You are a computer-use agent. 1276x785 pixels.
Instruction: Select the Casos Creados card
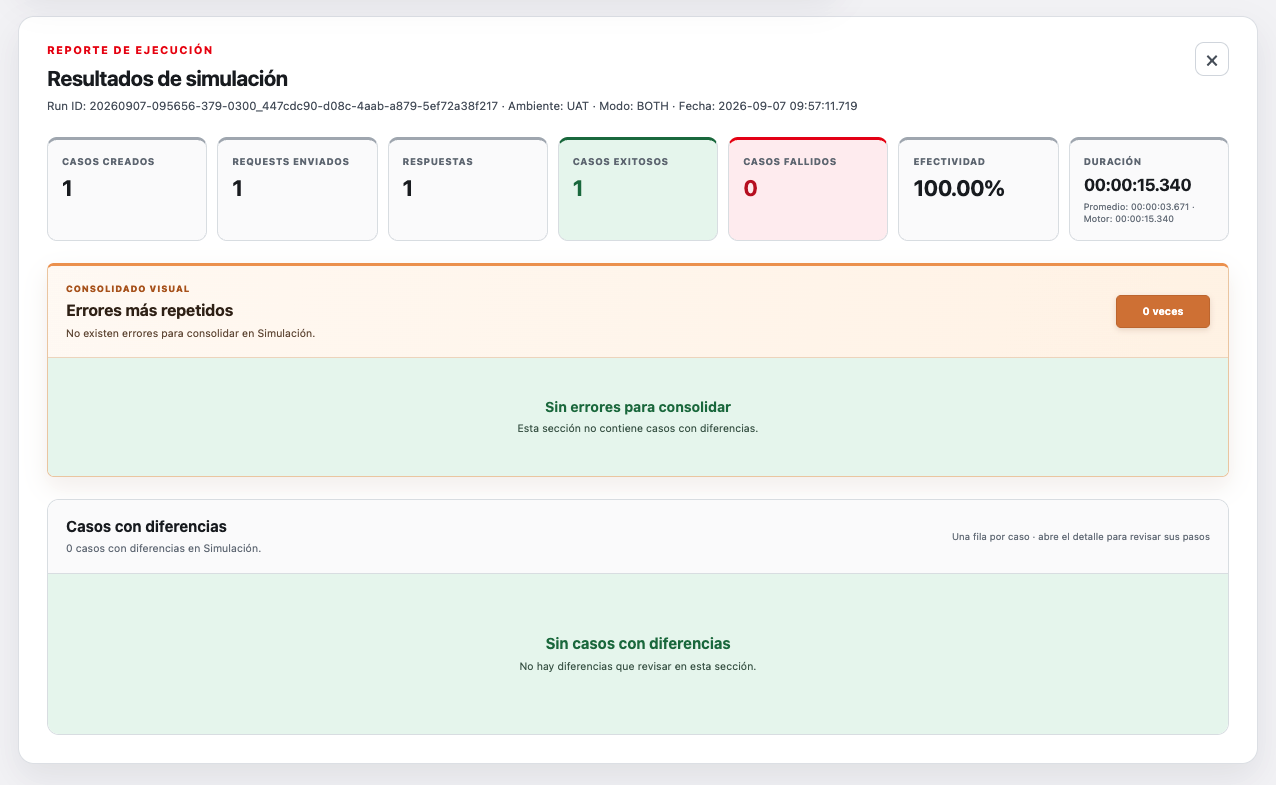pyautogui.click(x=127, y=189)
